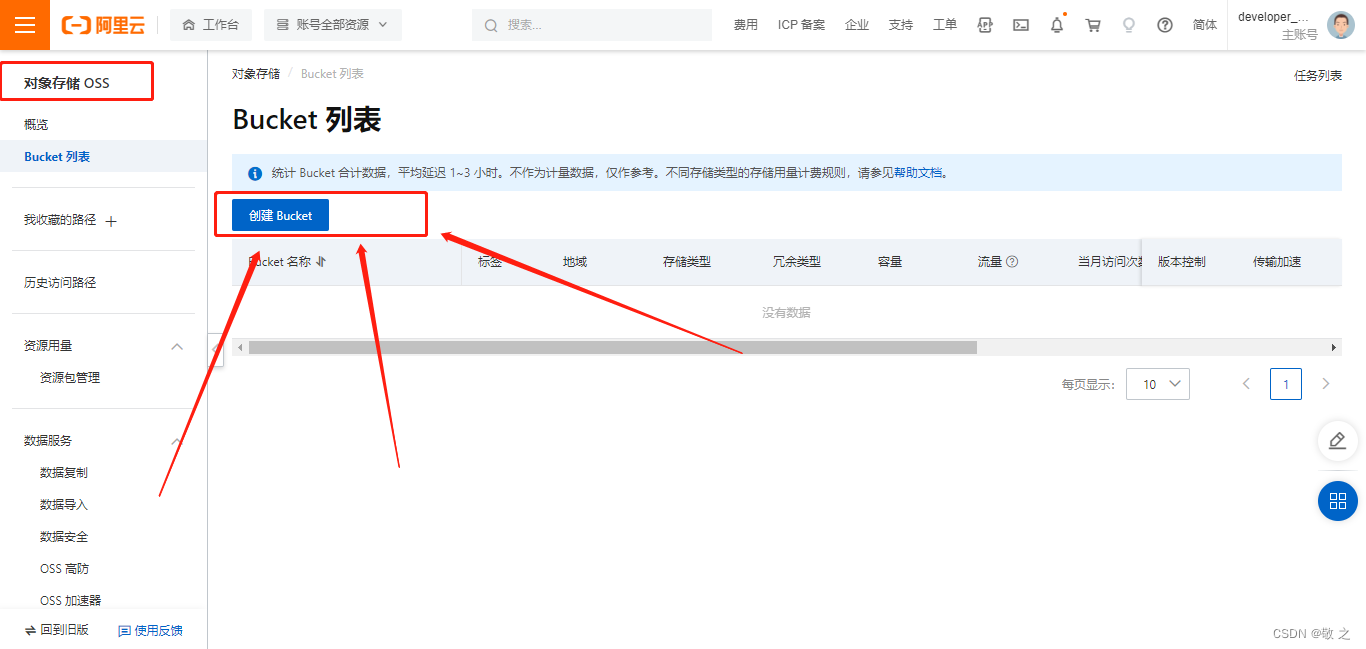
Task: Open the 工单 tickets menu
Action: pyautogui.click(x=945, y=25)
